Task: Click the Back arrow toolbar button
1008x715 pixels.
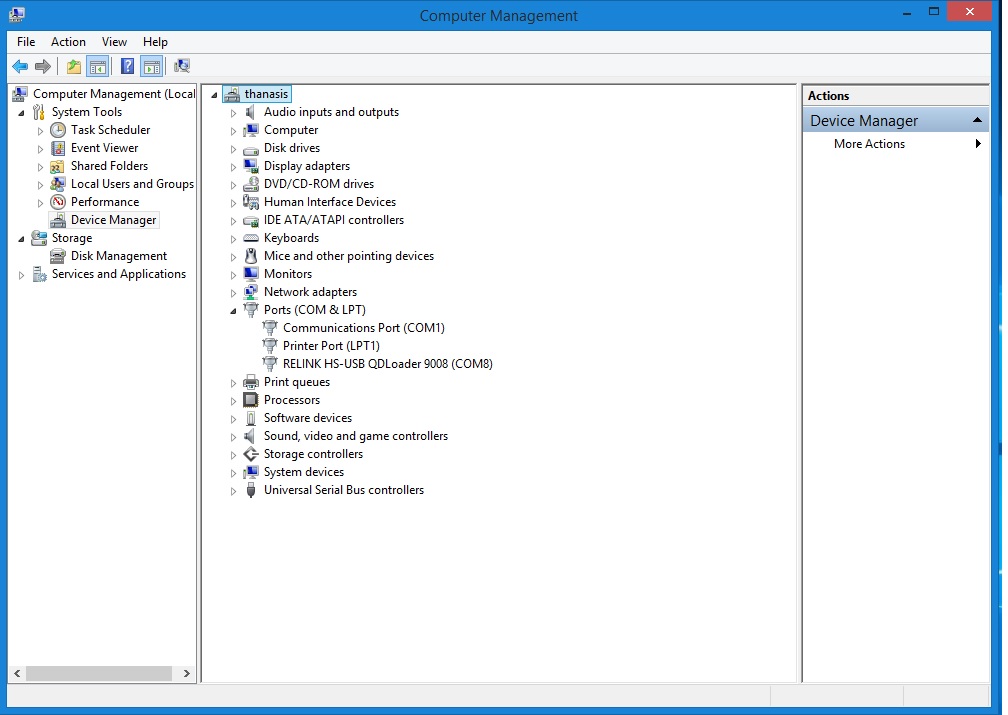Action: (x=20, y=67)
